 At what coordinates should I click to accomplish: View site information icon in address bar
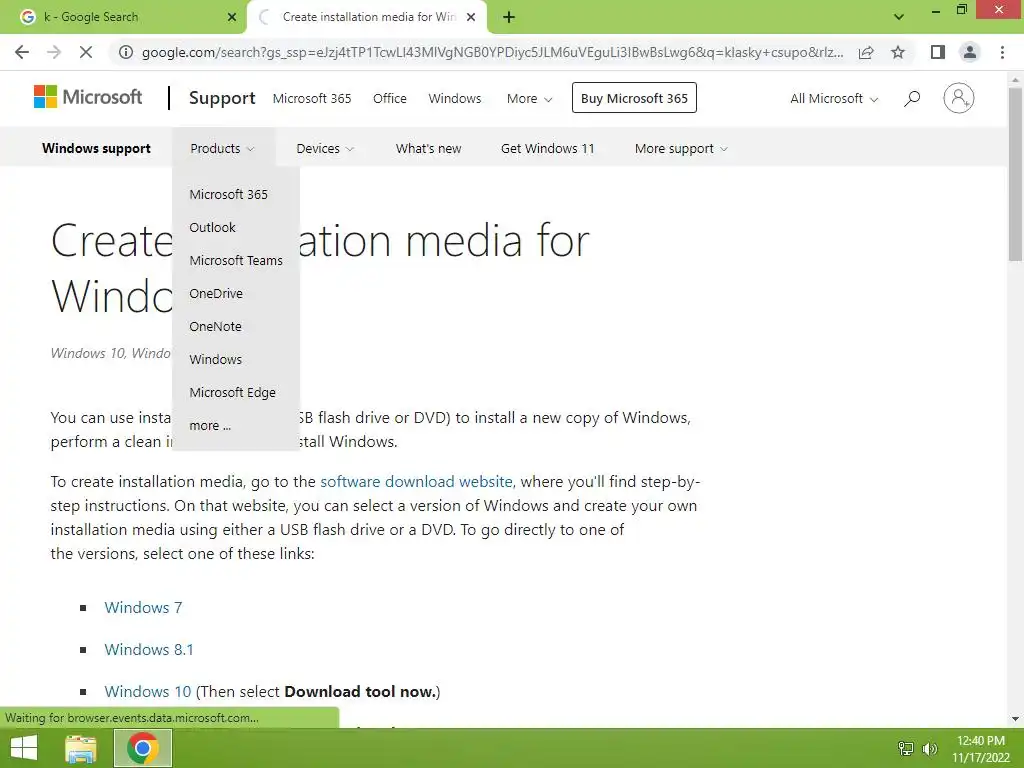tap(125, 52)
